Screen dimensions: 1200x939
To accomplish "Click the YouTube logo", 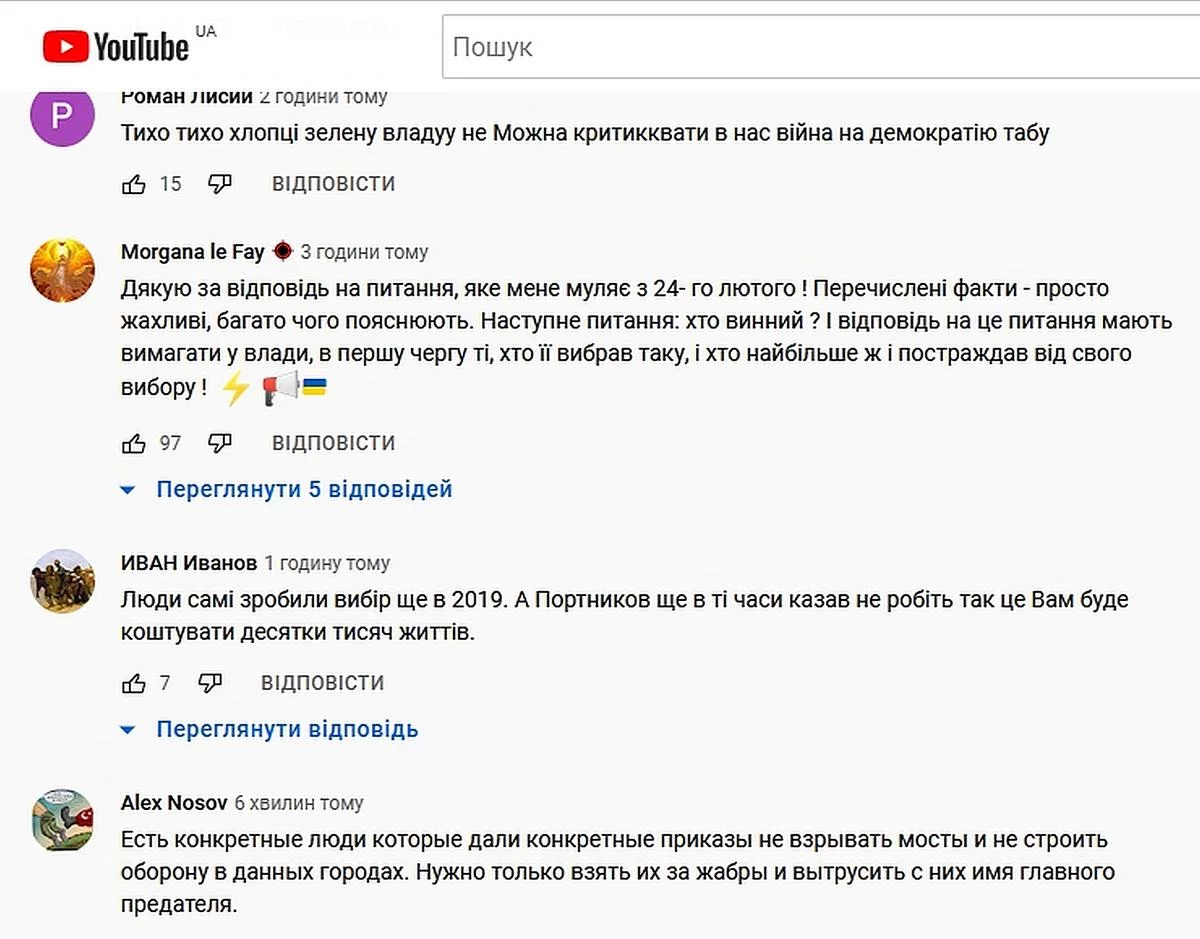I will point(116,46).
